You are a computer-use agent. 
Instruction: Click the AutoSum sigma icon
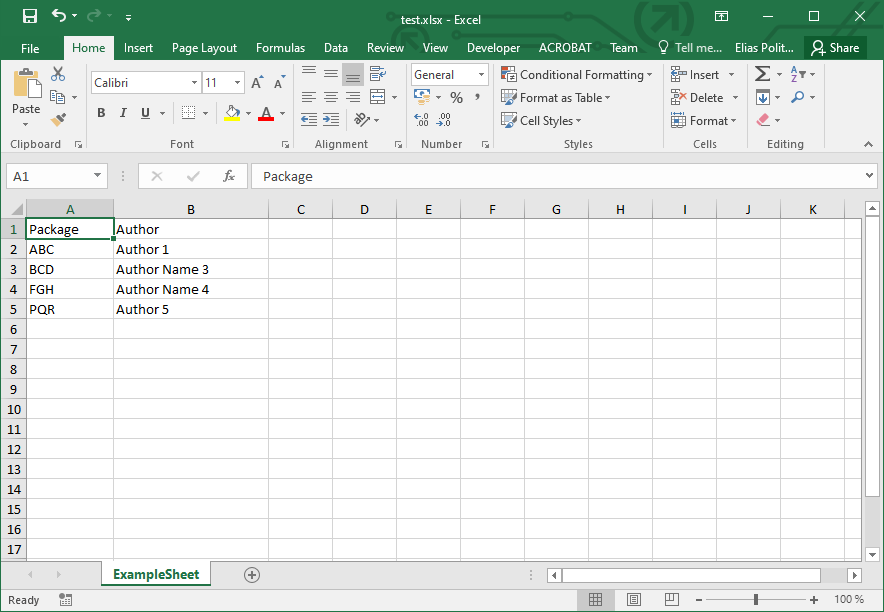click(762, 74)
